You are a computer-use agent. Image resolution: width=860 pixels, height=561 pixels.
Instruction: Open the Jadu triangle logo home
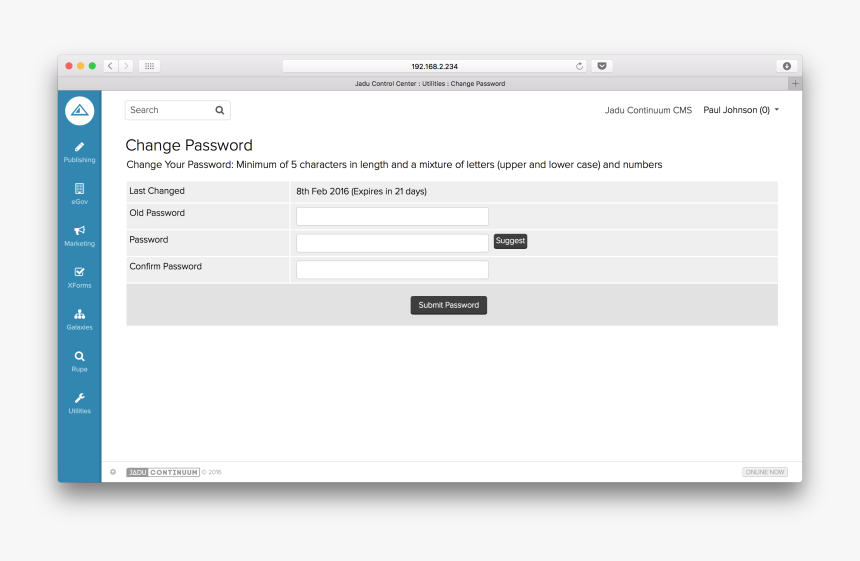[80, 111]
